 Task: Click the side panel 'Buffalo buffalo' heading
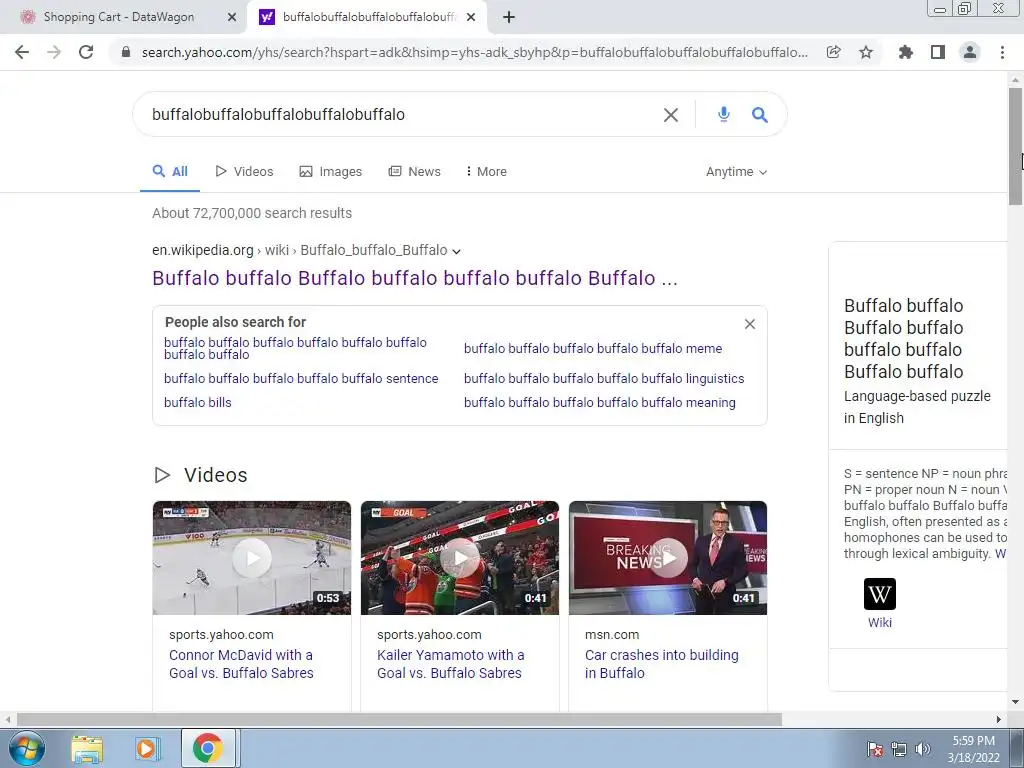(904, 339)
